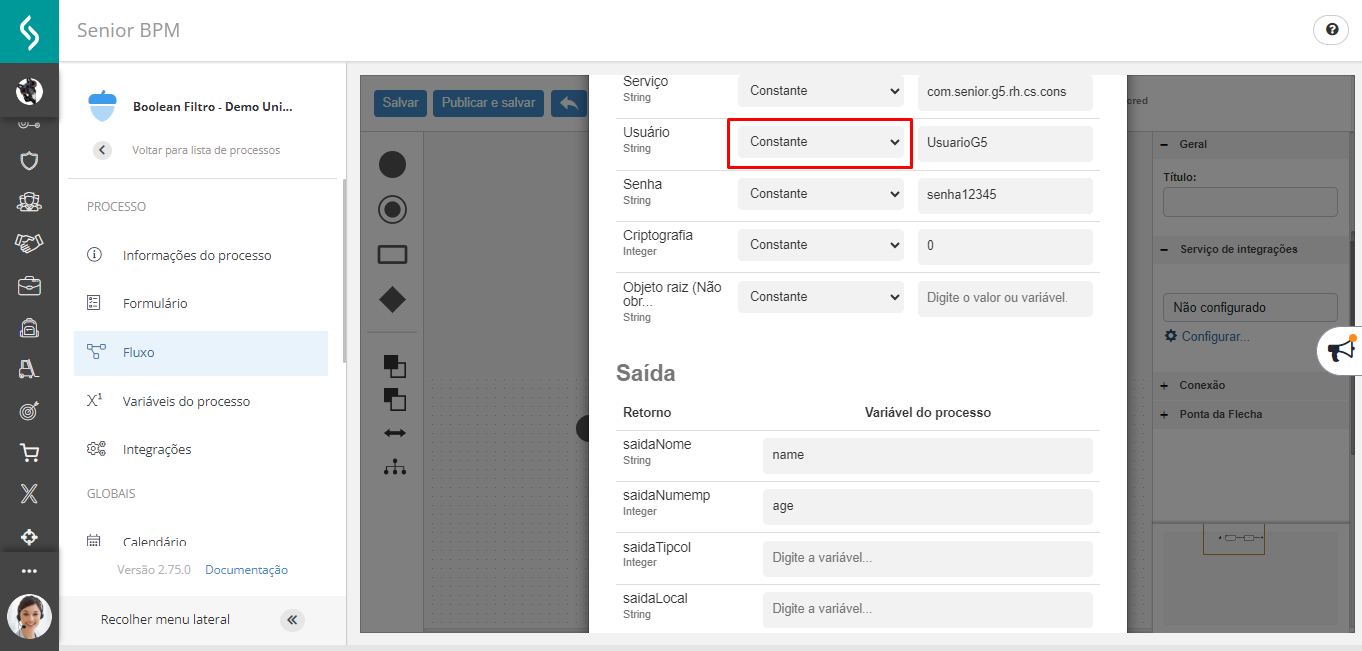Click the shopping cart sidebar icon

[29, 453]
